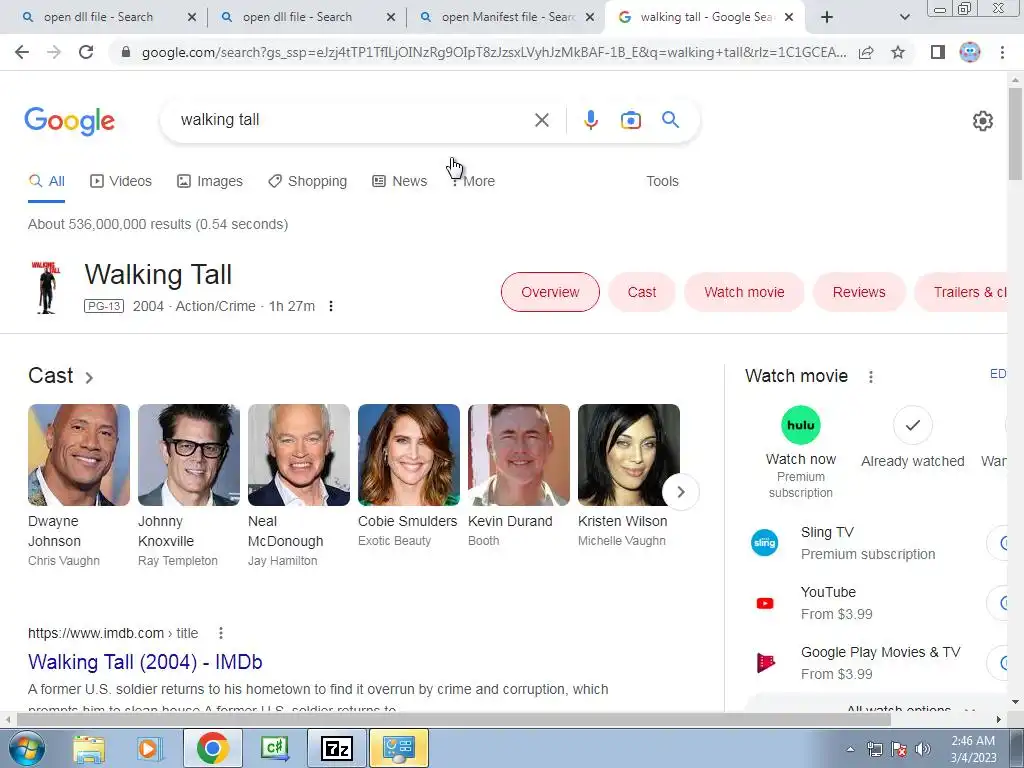The width and height of the screenshot is (1024, 768).
Task: Open the More search filters menu
Action: coord(473,181)
